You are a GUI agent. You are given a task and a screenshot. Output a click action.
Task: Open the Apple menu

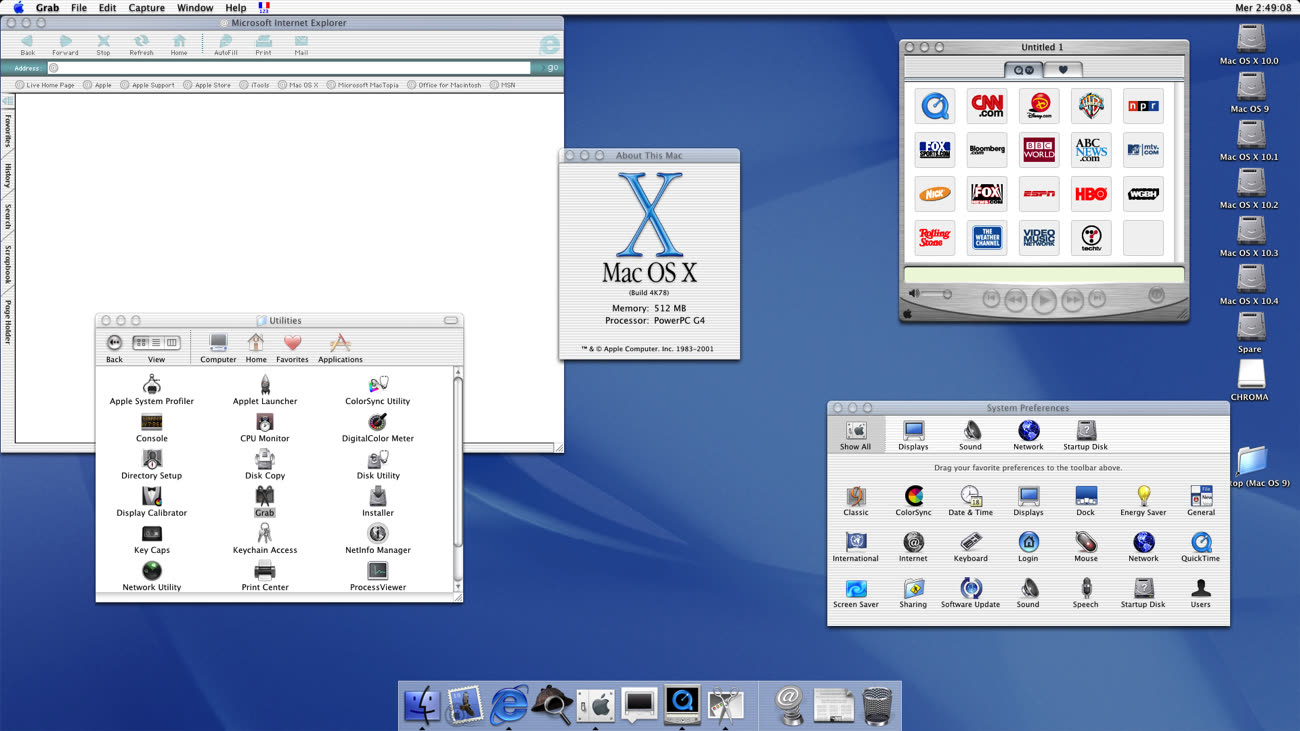pos(18,8)
